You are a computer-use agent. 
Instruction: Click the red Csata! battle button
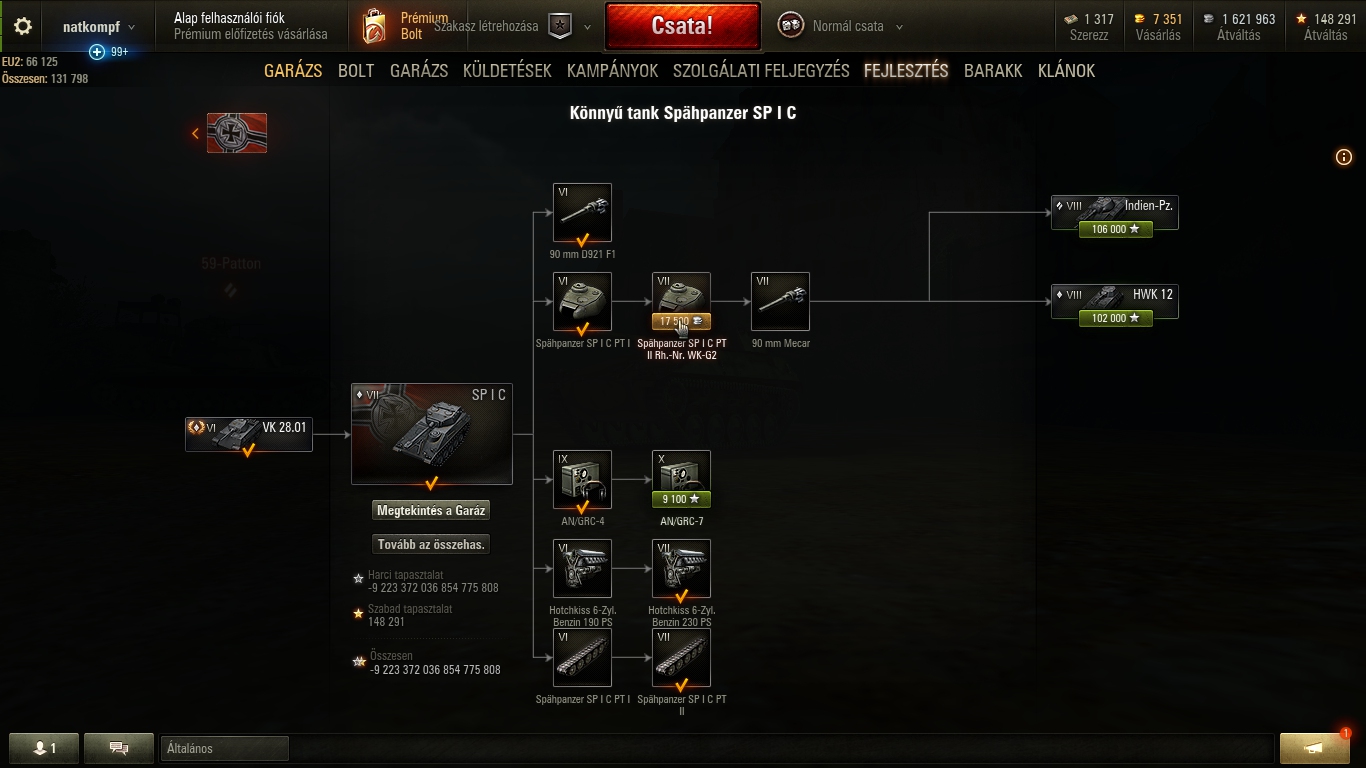(x=682, y=26)
